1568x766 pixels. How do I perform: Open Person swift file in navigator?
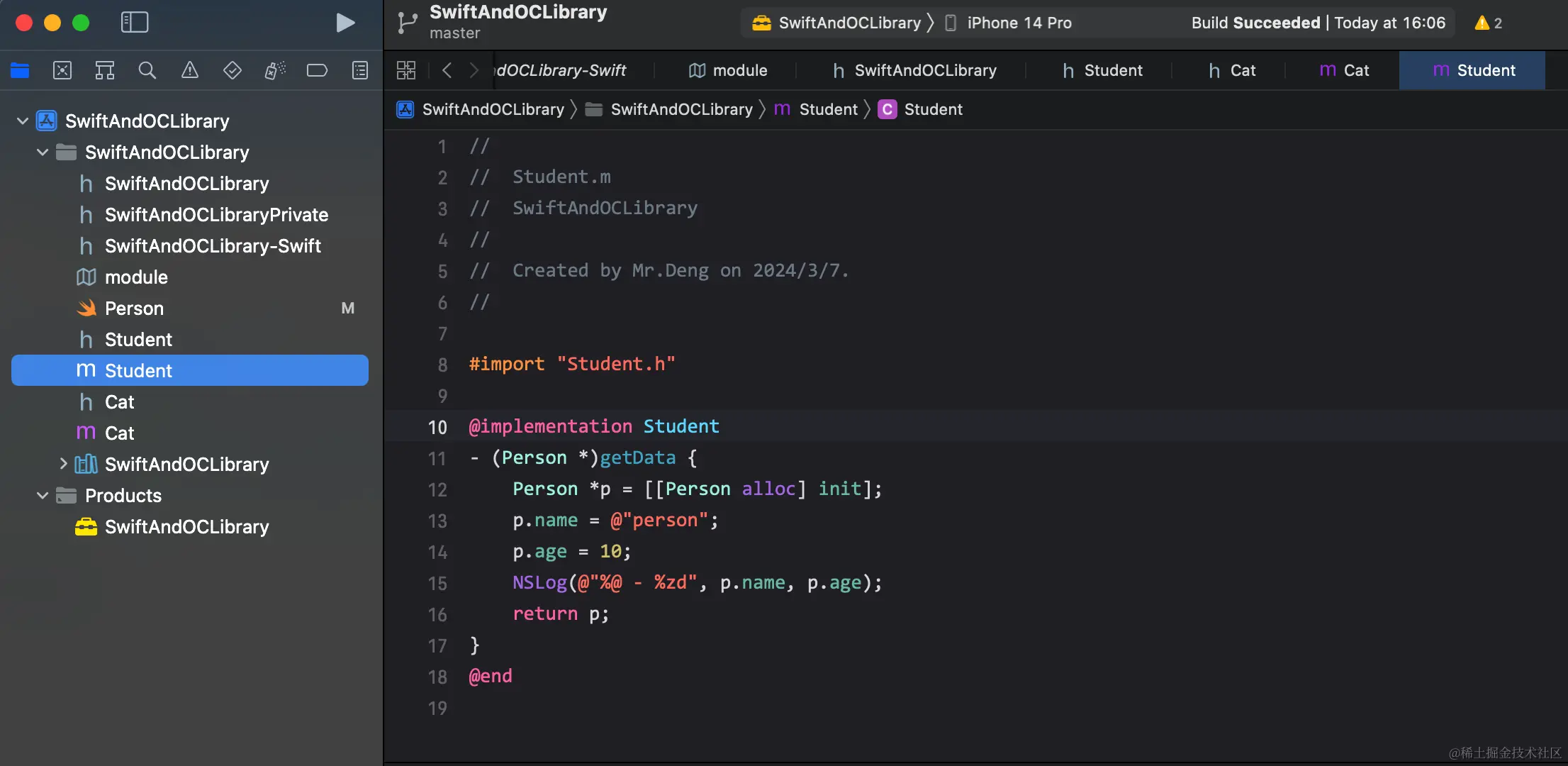[134, 309]
